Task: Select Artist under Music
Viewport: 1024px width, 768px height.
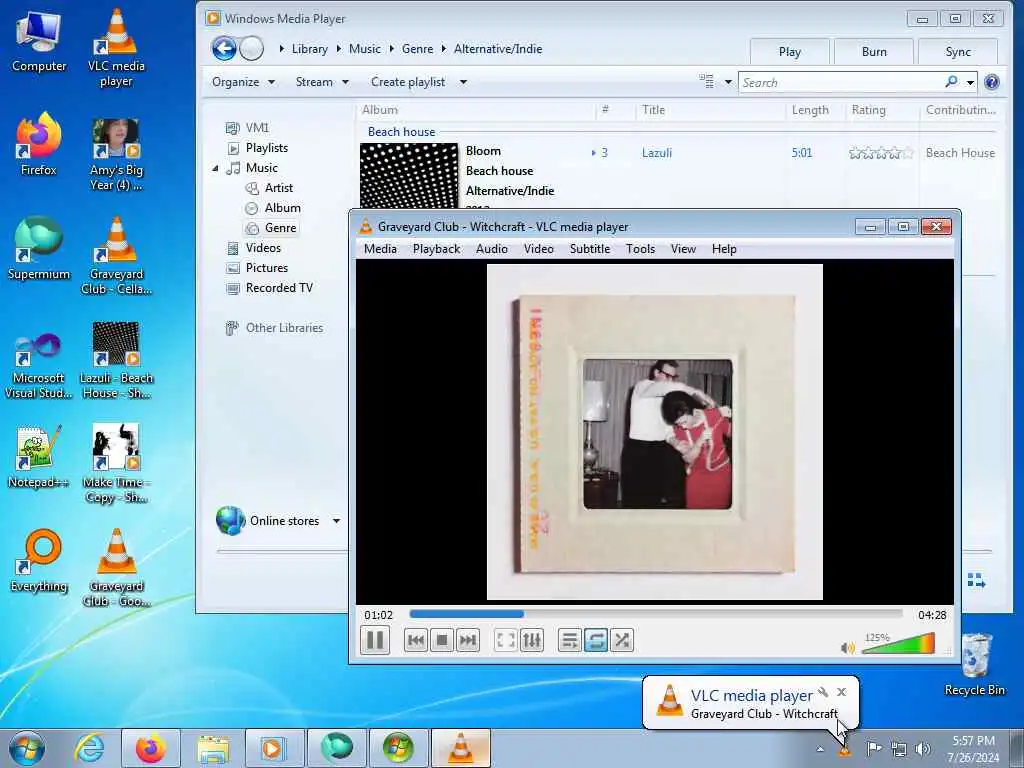Action: (x=278, y=187)
